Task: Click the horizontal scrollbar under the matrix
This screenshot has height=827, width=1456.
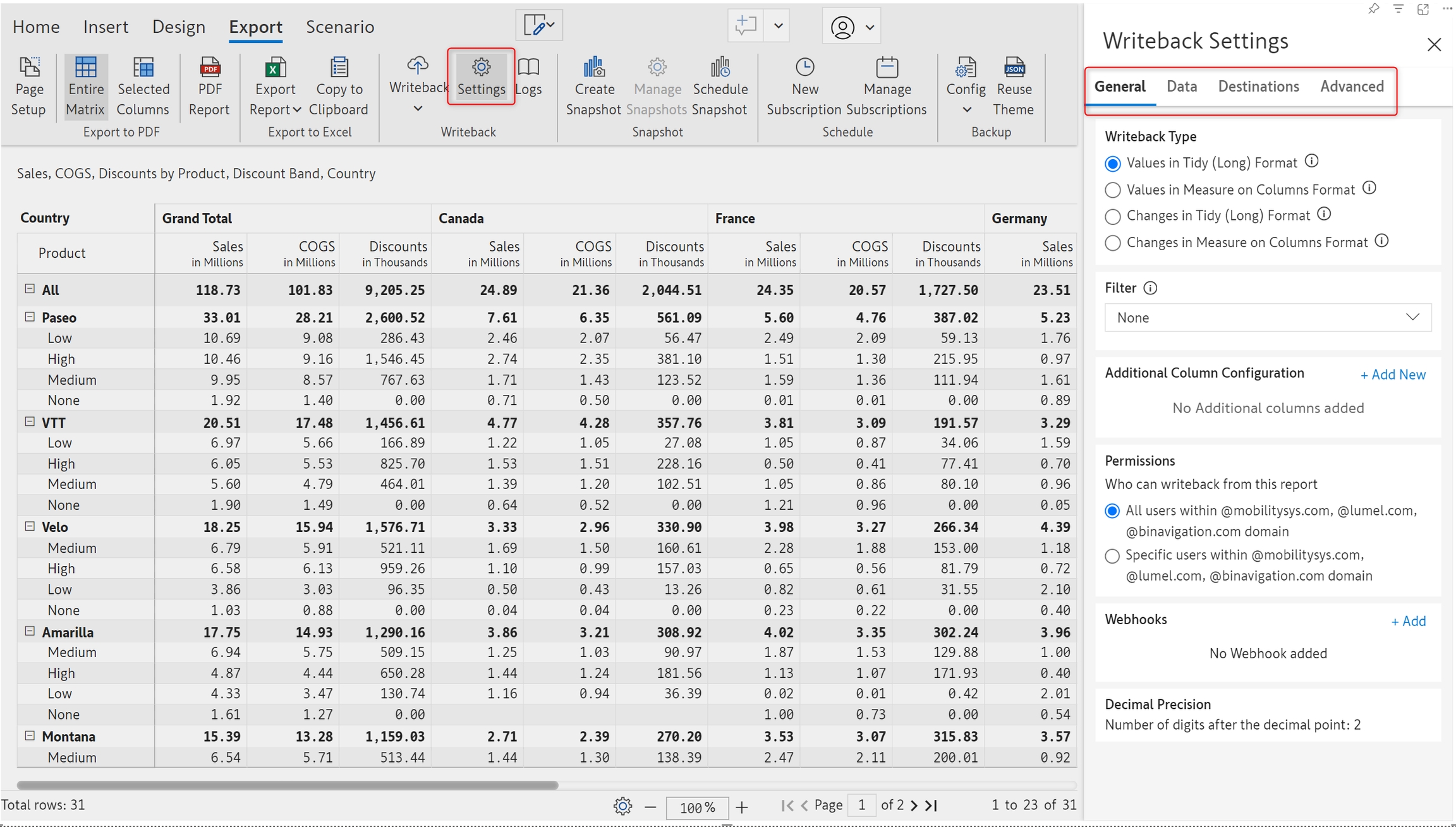Action: [288, 785]
